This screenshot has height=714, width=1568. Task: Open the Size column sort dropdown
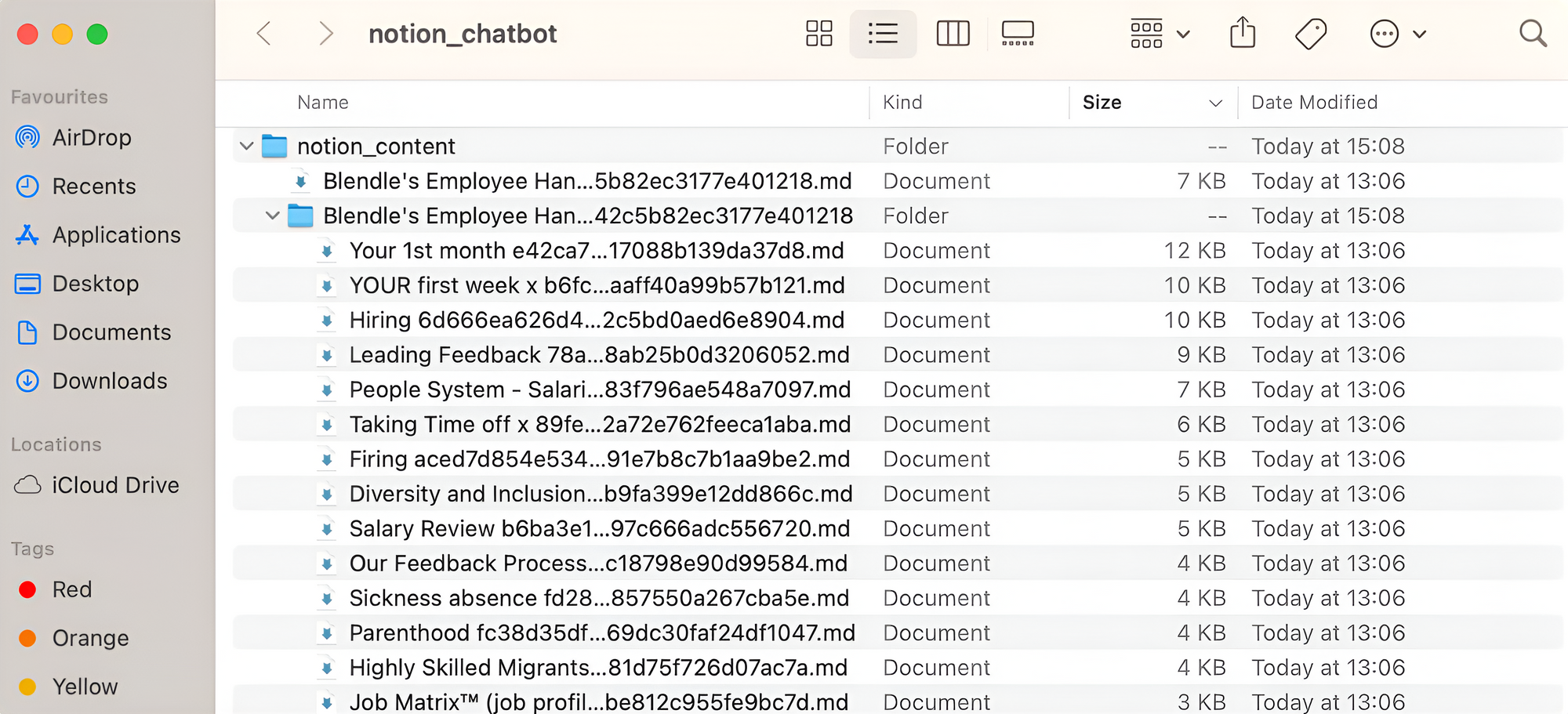pos(1216,103)
